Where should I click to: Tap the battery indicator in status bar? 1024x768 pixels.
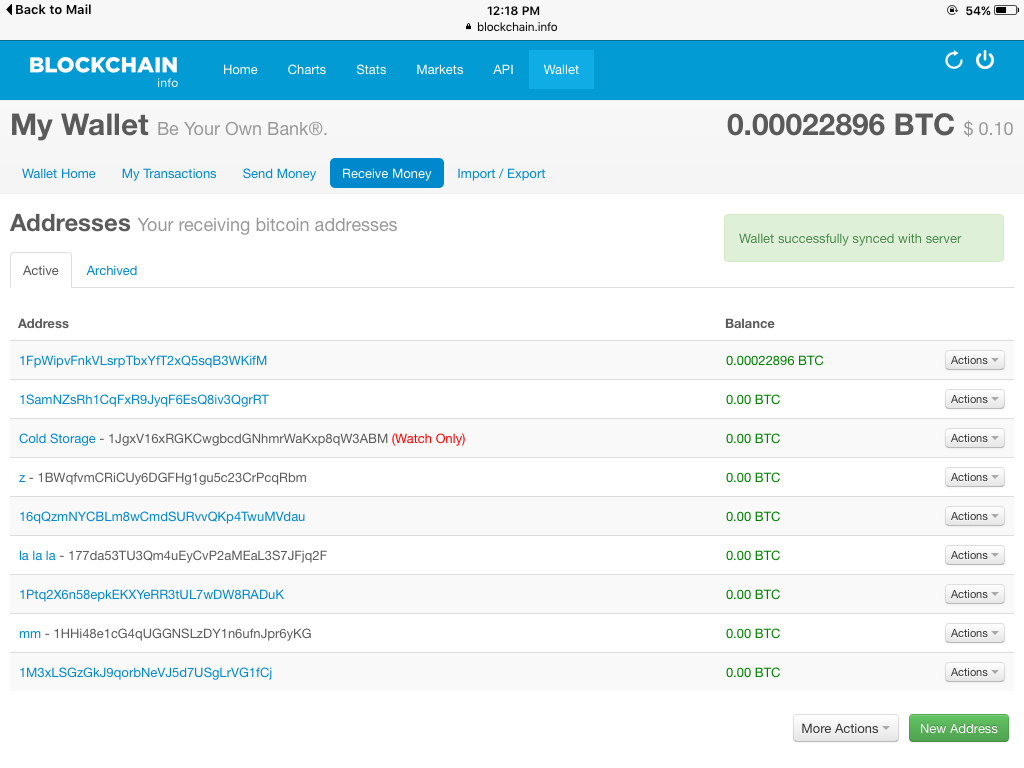(1006, 10)
